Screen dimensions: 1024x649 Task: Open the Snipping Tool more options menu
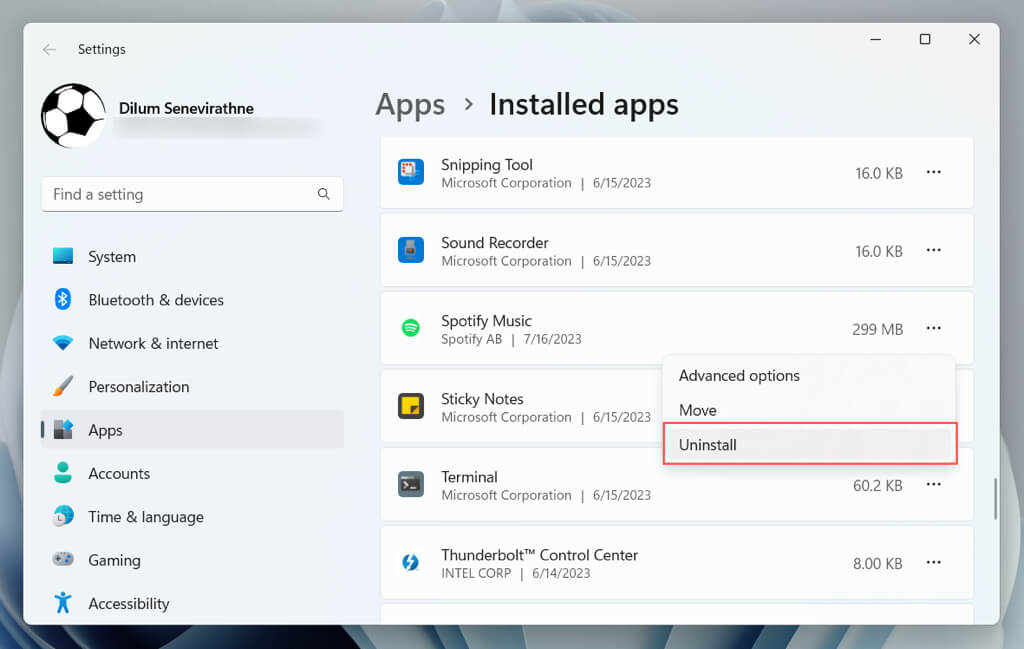tap(933, 173)
